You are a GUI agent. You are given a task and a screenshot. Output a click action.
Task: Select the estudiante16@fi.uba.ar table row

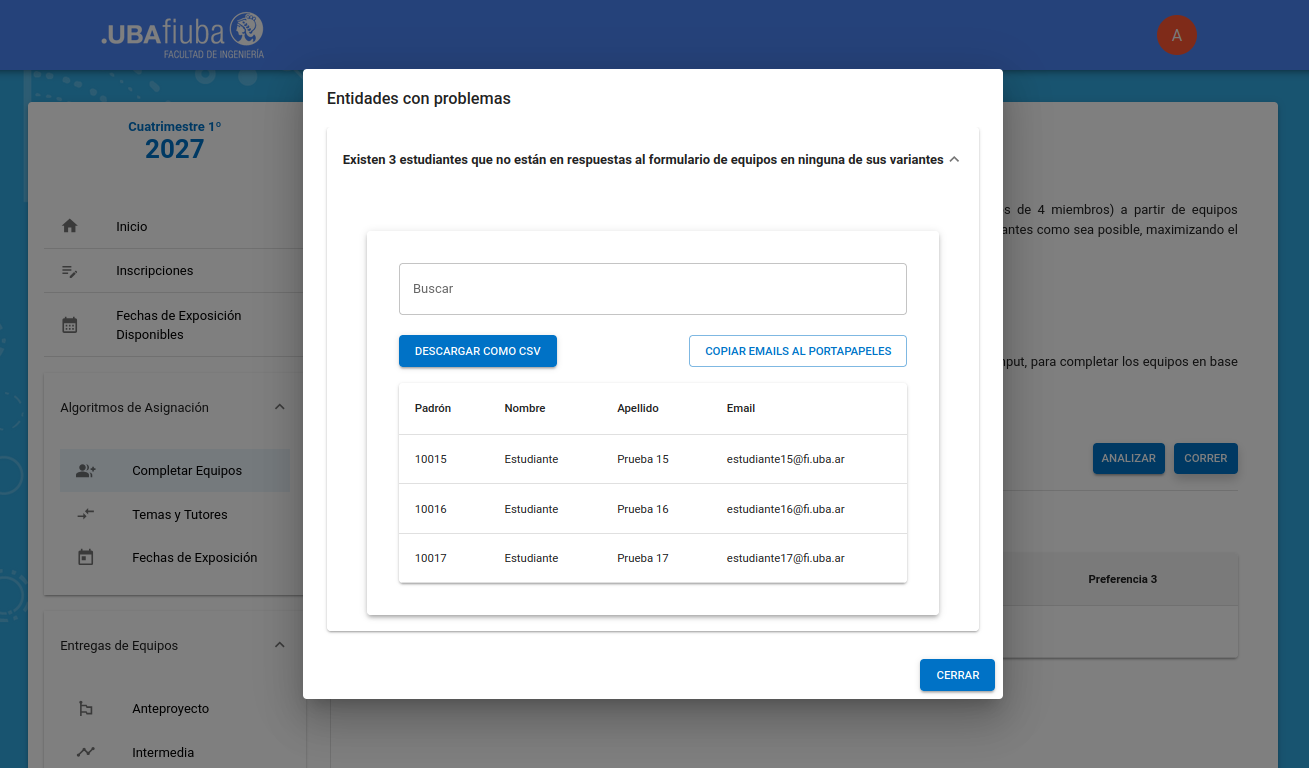tap(652, 509)
